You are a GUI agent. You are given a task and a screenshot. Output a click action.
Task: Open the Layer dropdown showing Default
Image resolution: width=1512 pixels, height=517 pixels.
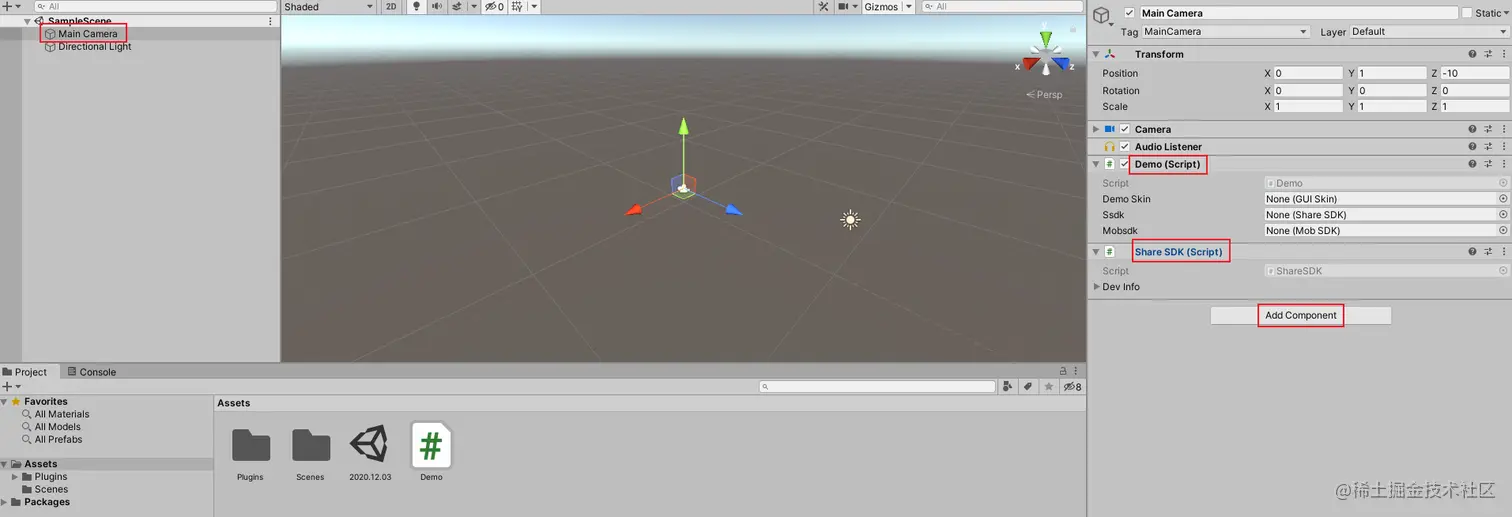1430,32
